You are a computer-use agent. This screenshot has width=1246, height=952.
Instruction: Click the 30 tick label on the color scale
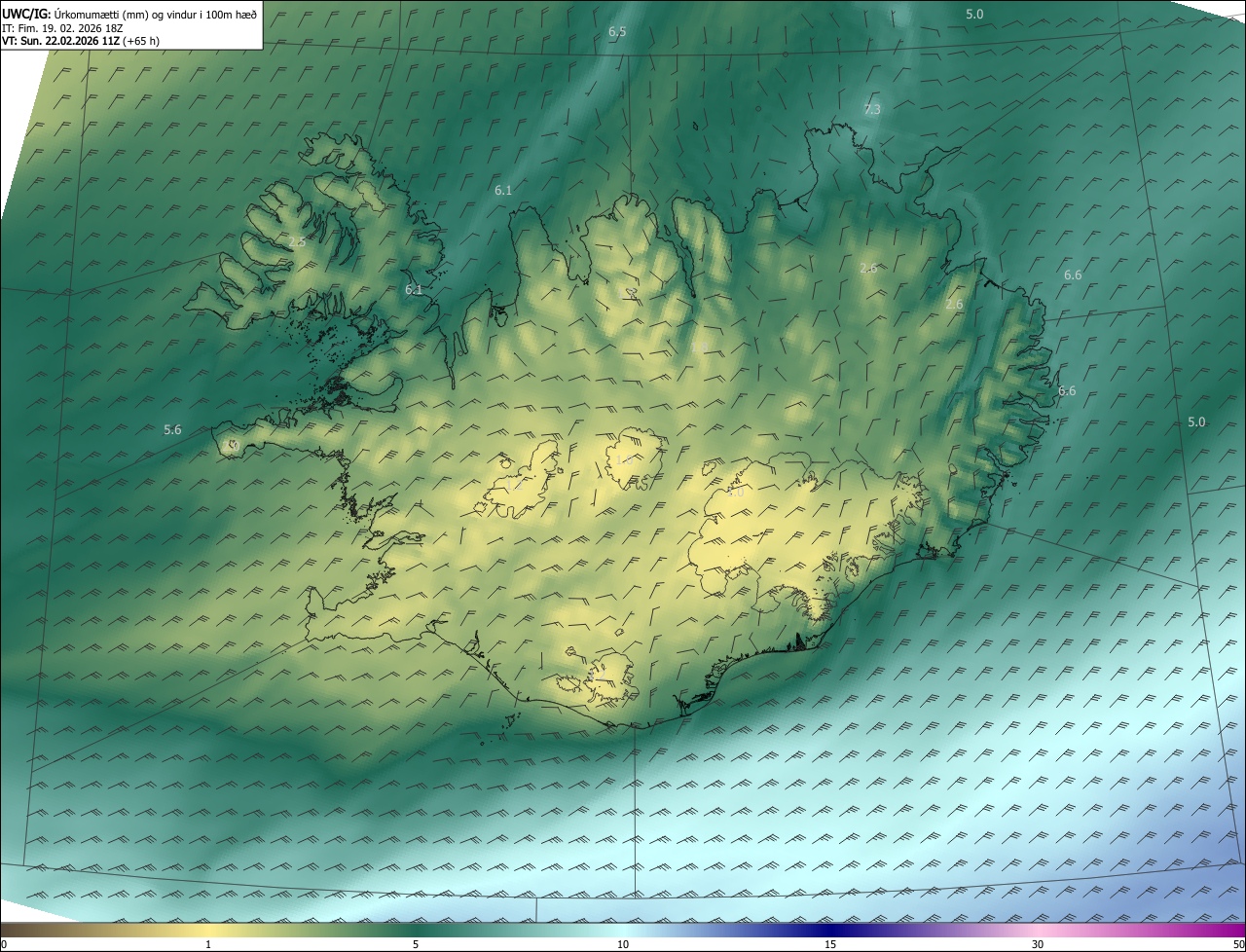click(1038, 944)
